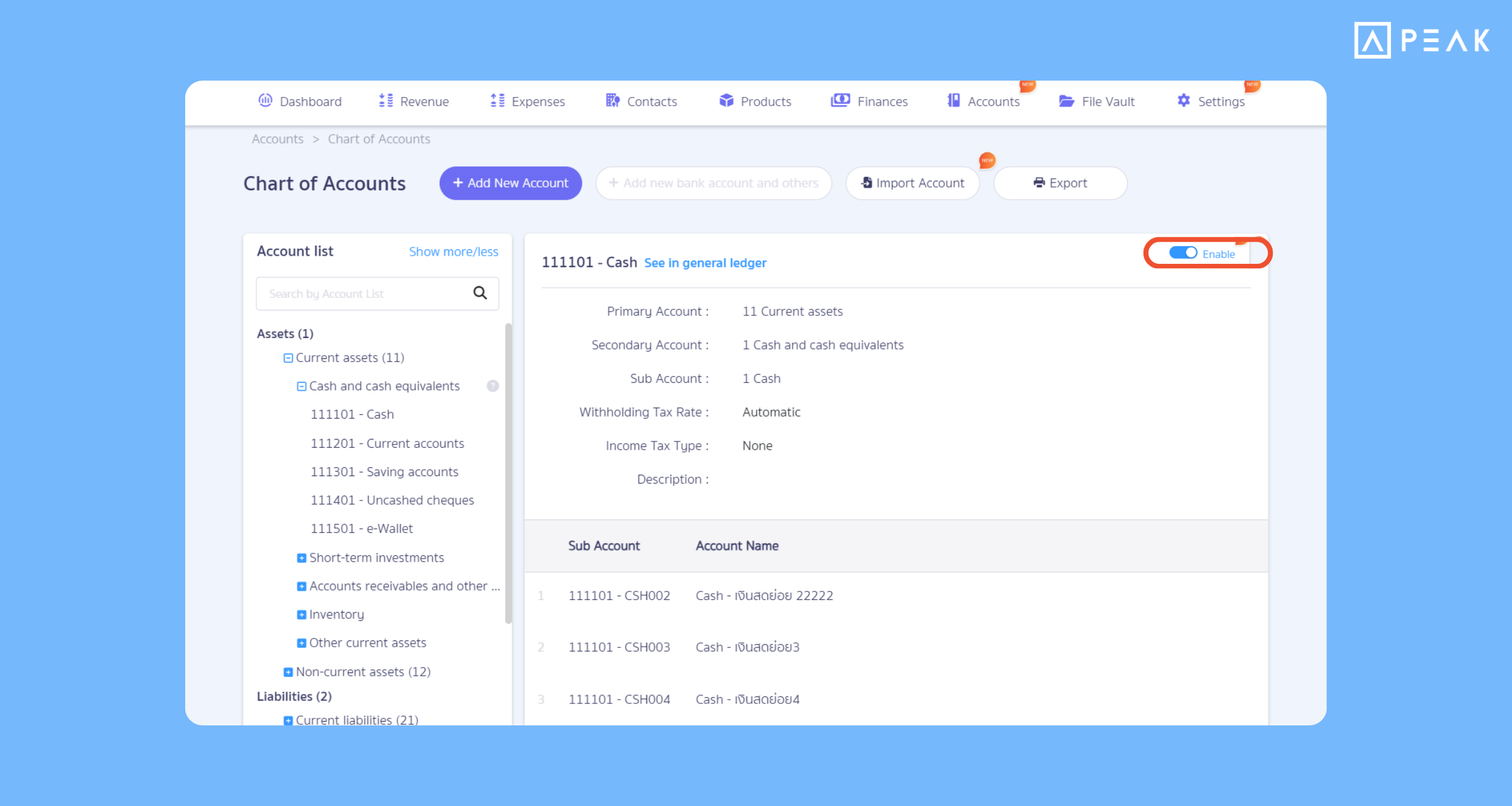Select 111301 - Saving accounts
The width and height of the screenshot is (1512, 806).
[x=384, y=472]
